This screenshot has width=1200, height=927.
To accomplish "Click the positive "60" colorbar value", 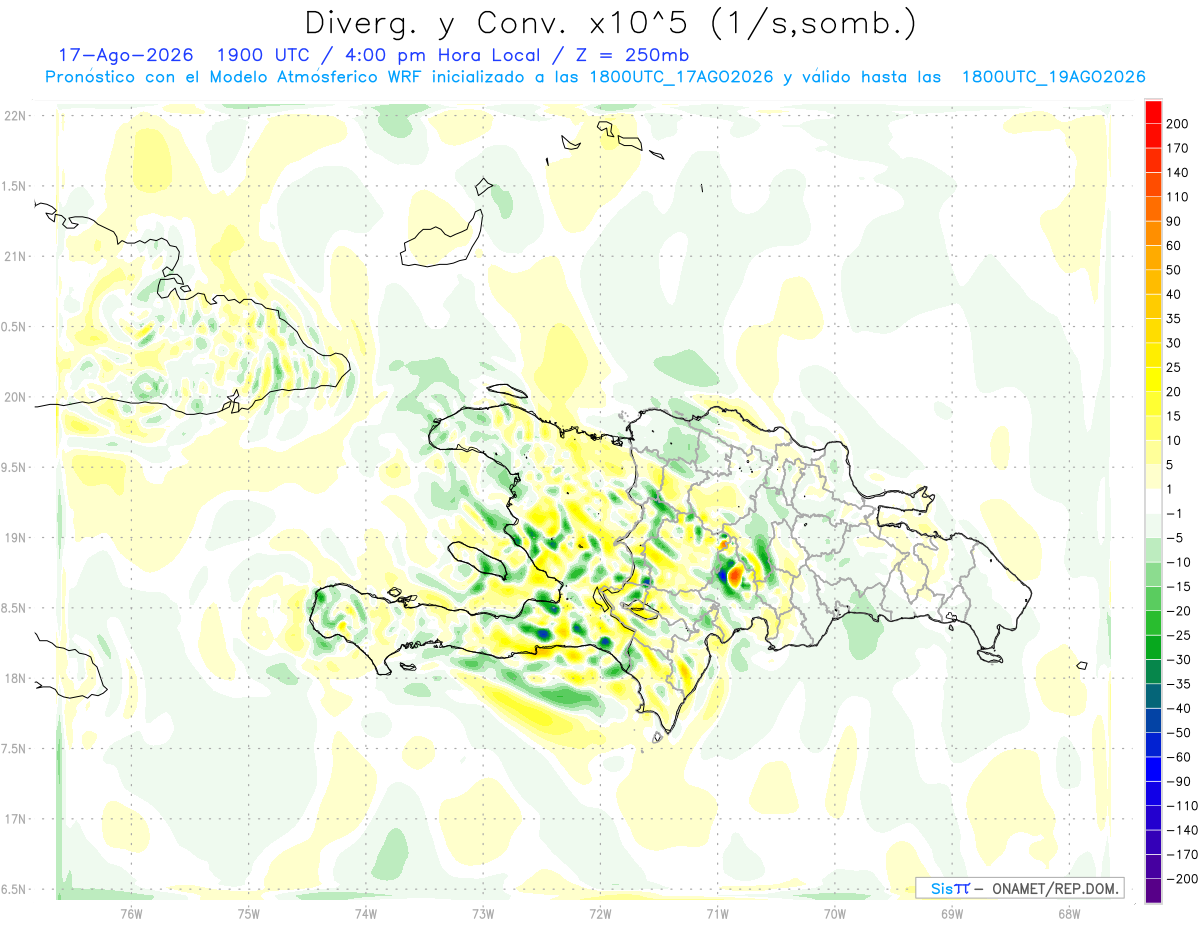I will (1175, 246).
